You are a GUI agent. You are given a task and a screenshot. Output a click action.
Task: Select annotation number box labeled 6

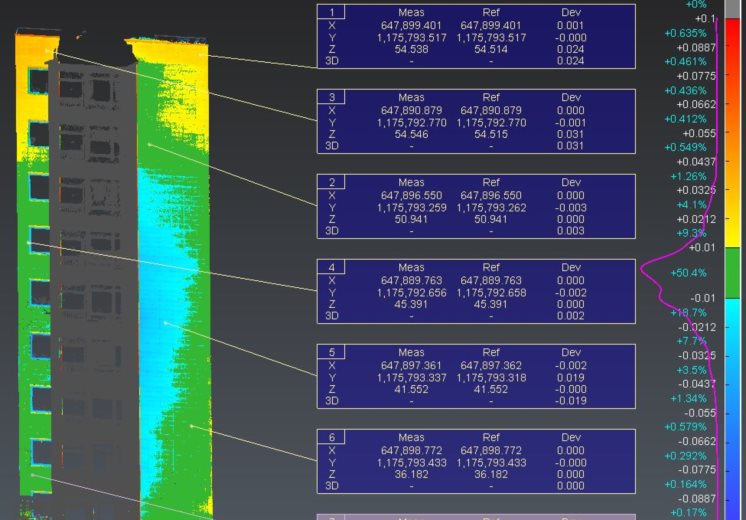click(331, 437)
